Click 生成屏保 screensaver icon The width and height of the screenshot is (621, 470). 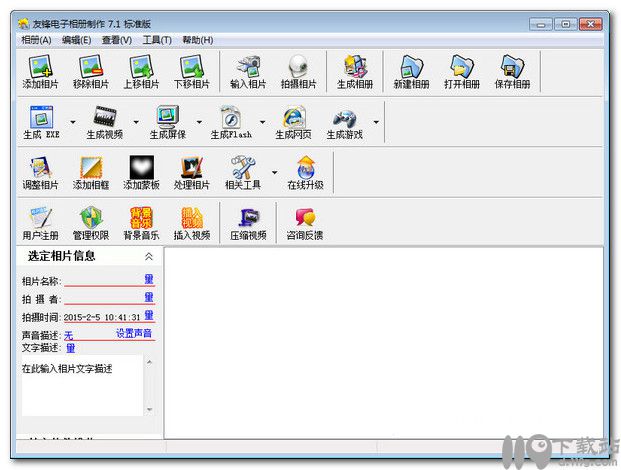pos(168,122)
